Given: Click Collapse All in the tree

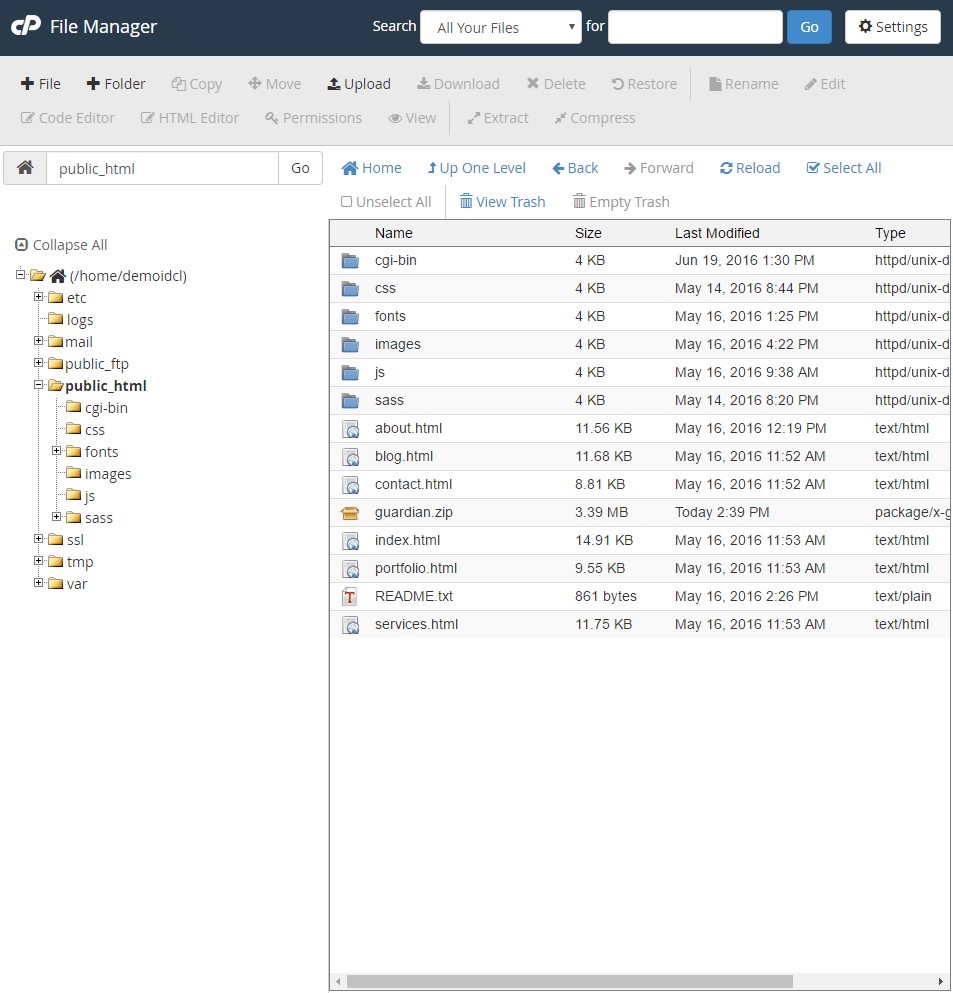Looking at the screenshot, I should click(61, 244).
